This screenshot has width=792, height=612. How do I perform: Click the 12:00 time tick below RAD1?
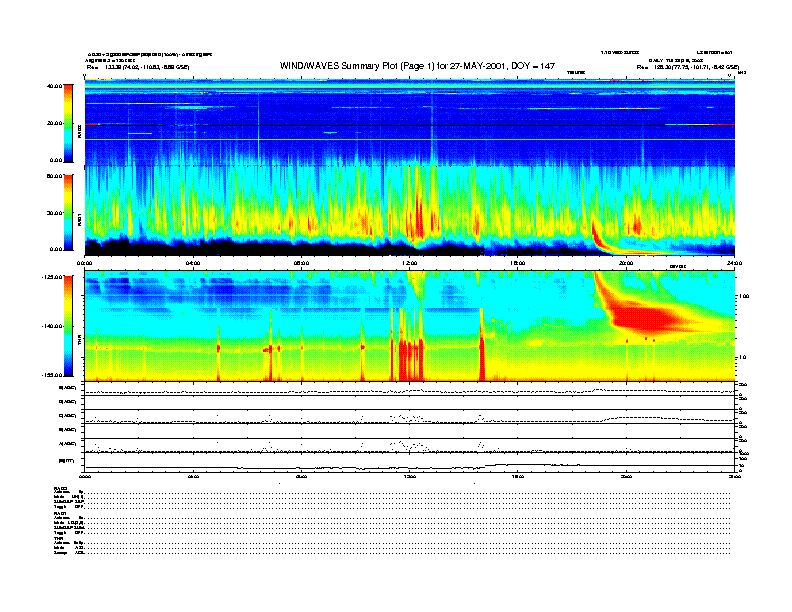(x=410, y=263)
